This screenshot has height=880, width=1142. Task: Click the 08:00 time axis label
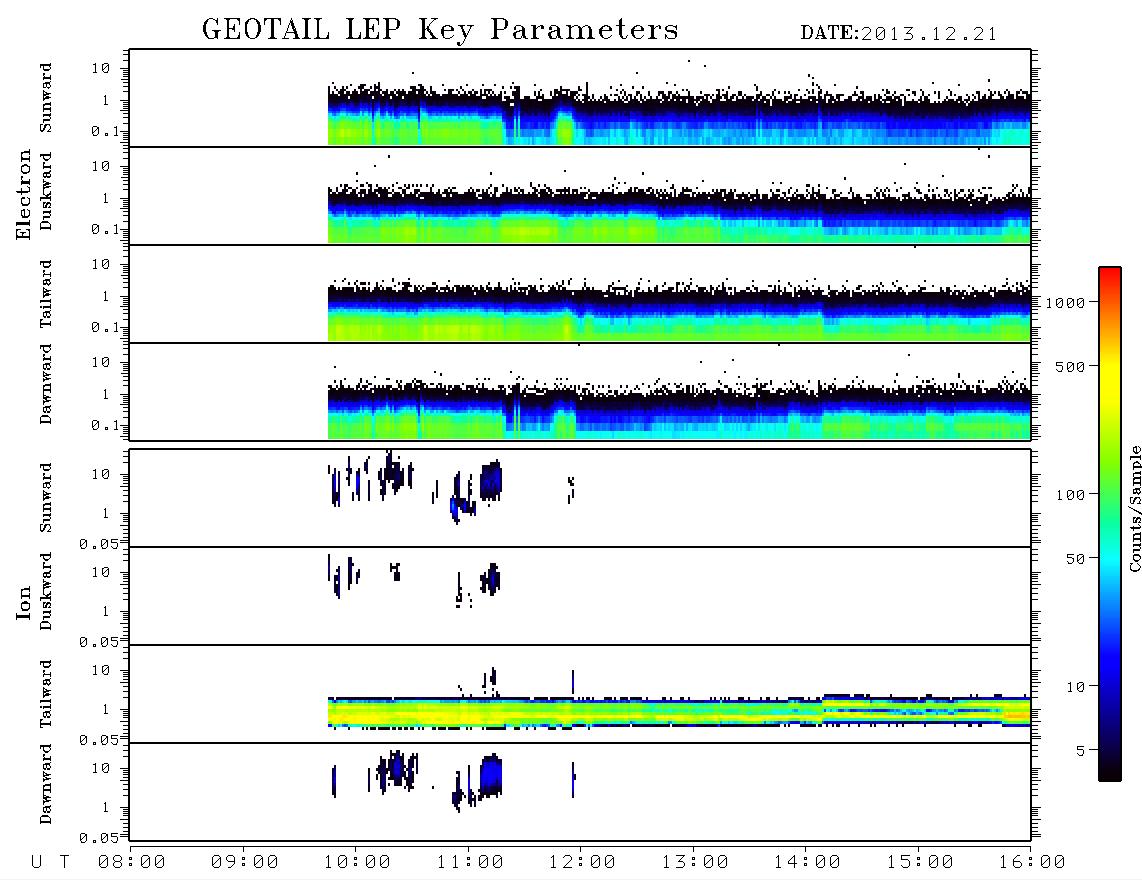pyautogui.click(x=132, y=863)
